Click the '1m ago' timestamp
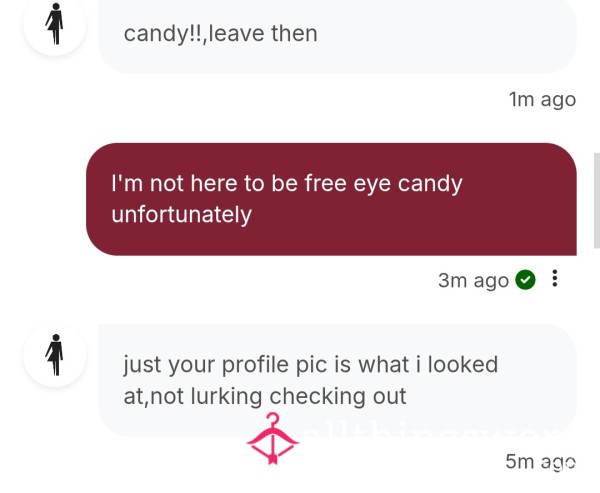 (542, 100)
